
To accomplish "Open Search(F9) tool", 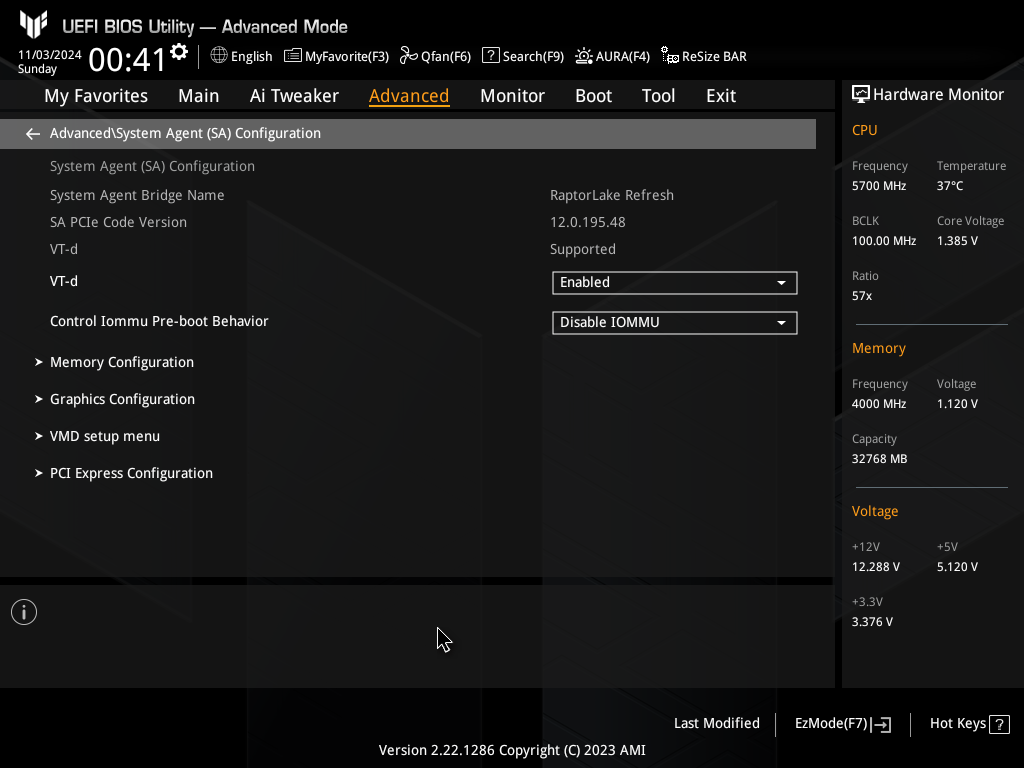I will coord(522,56).
